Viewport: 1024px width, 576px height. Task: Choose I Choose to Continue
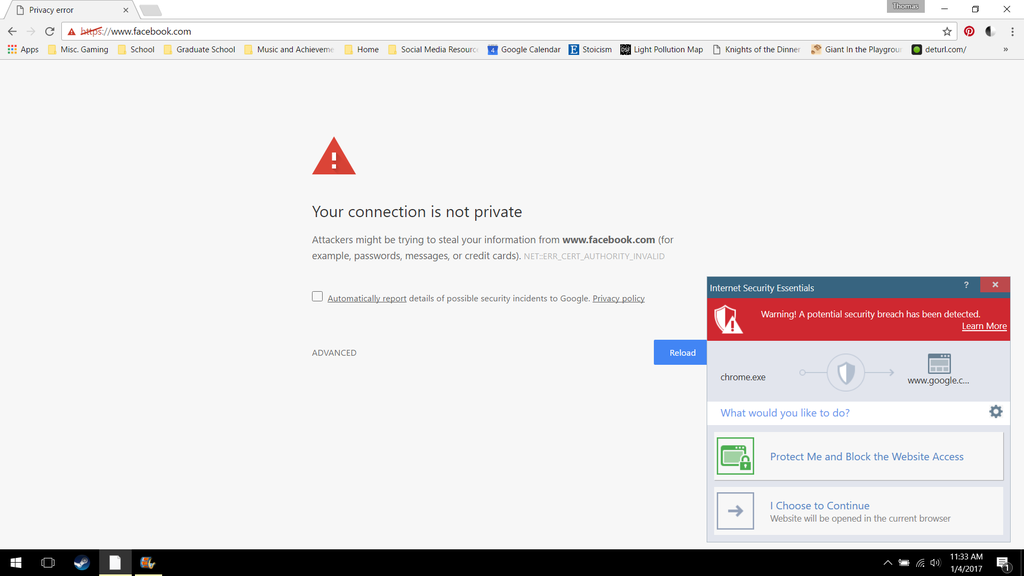(858, 511)
